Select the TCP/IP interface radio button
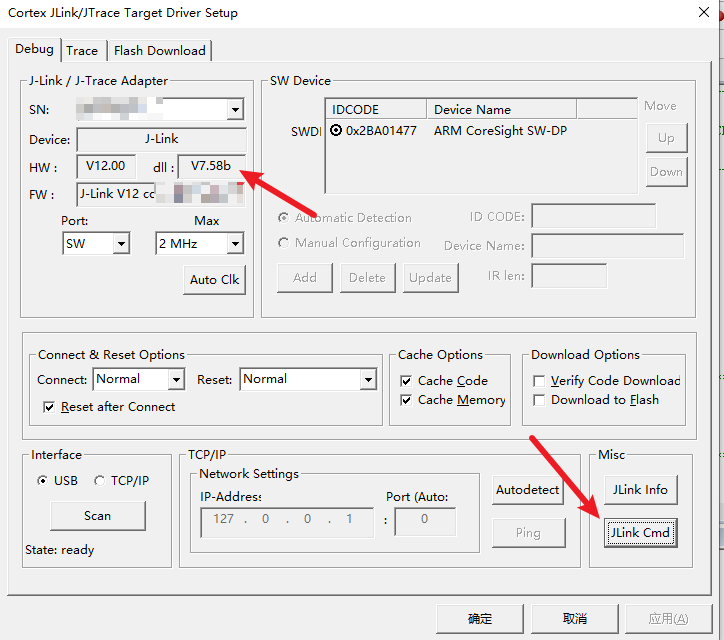This screenshot has width=724, height=640. pyautogui.click(x=100, y=481)
